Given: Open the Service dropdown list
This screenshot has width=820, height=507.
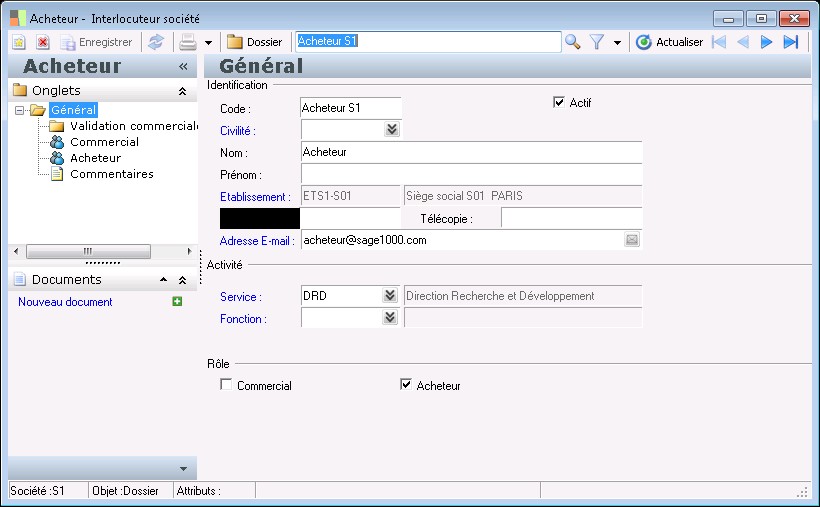Looking at the screenshot, I should click(390, 296).
